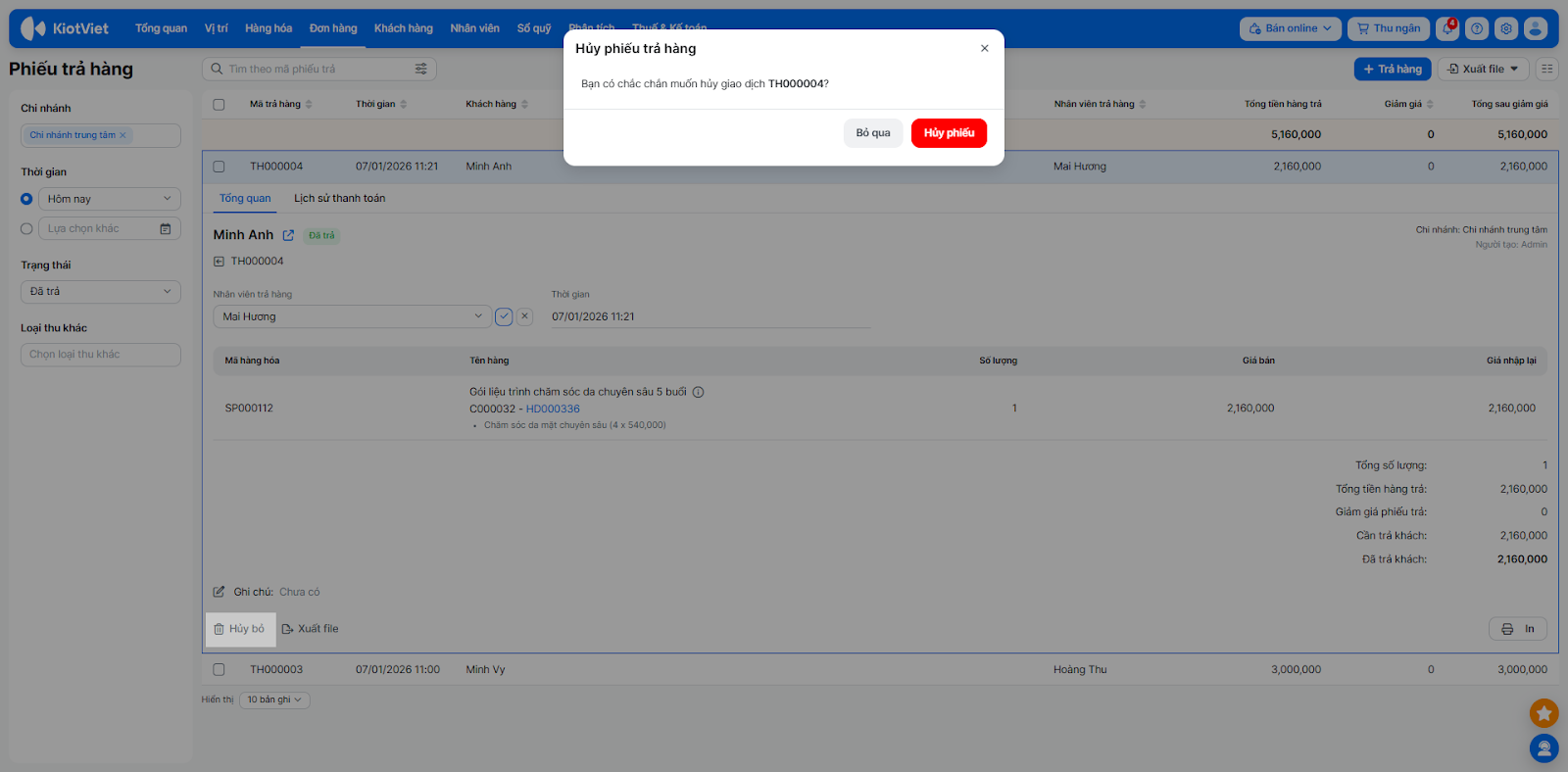Open the calendar icon in Lựa chọn khác

(x=166, y=228)
